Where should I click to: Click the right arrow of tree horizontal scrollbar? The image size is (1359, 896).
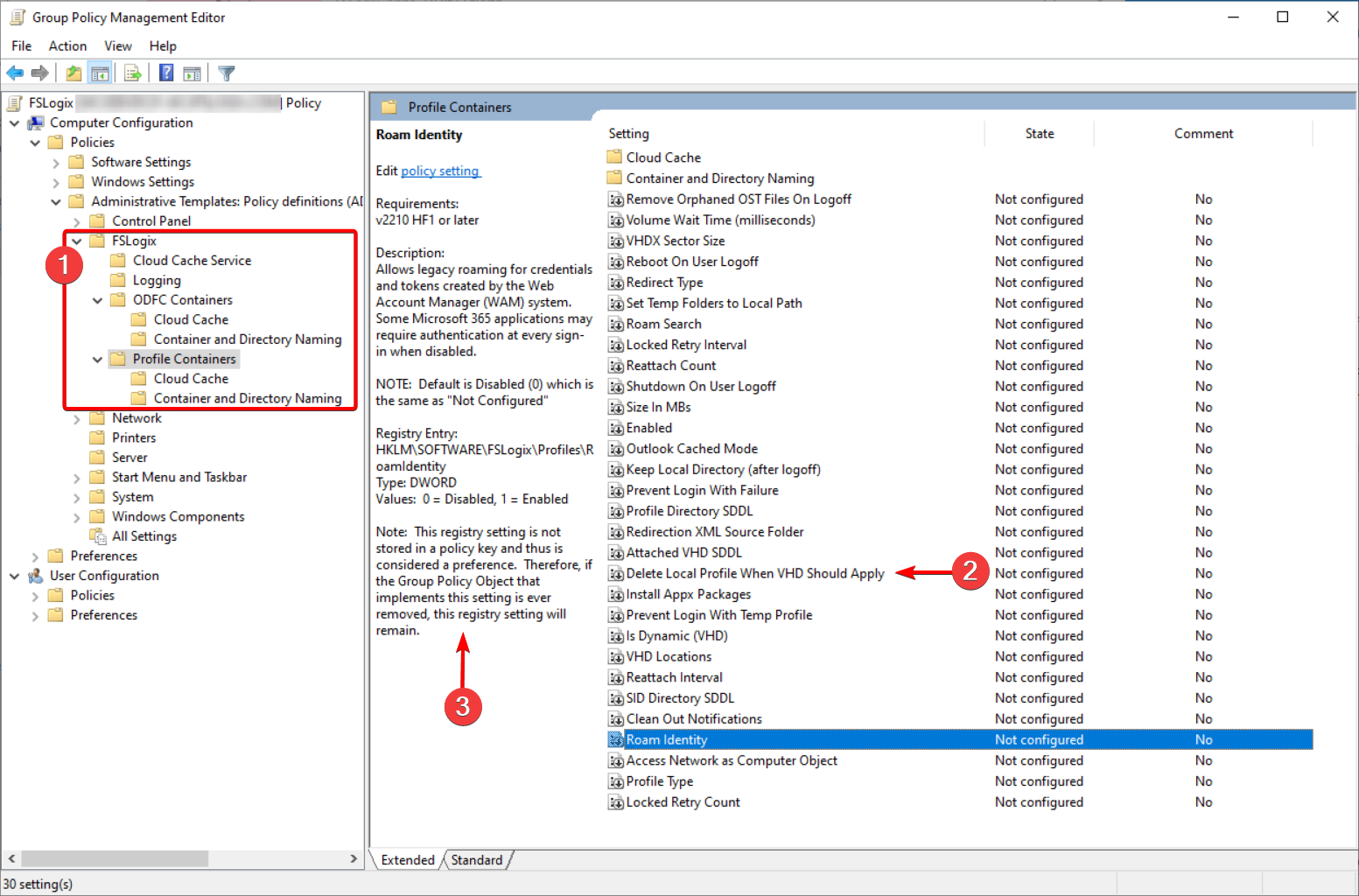point(354,858)
